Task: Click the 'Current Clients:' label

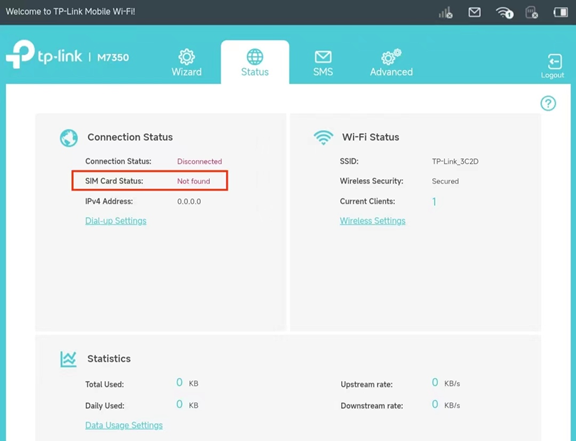Action: [367, 201]
